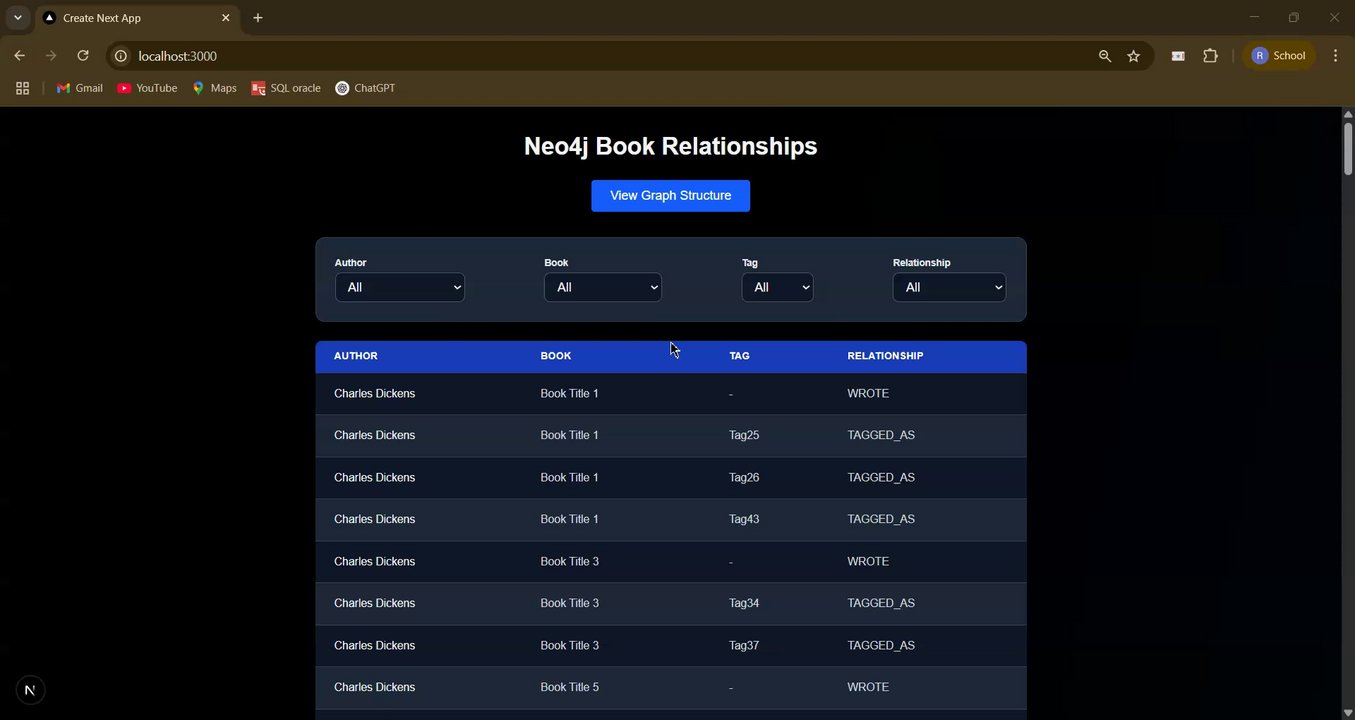
Task: Click the Tag34 cell
Action: pos(744,603)
